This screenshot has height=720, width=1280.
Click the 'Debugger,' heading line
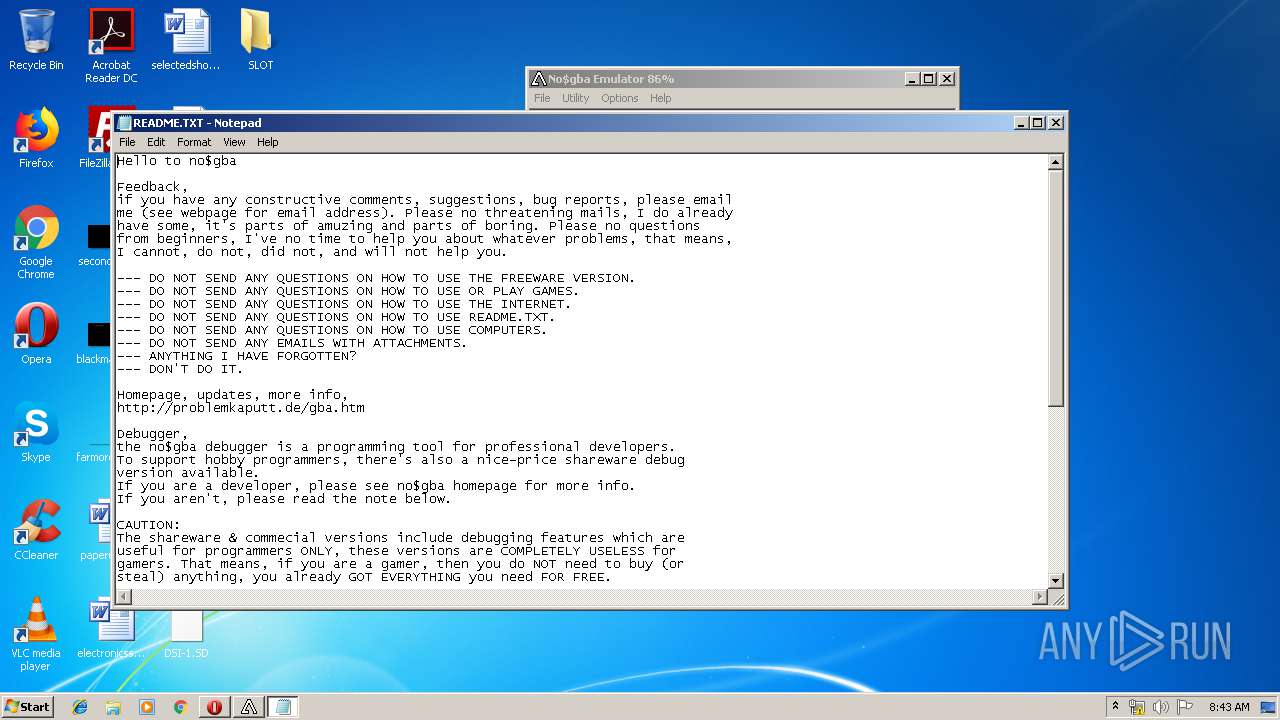tap(152, 434)
